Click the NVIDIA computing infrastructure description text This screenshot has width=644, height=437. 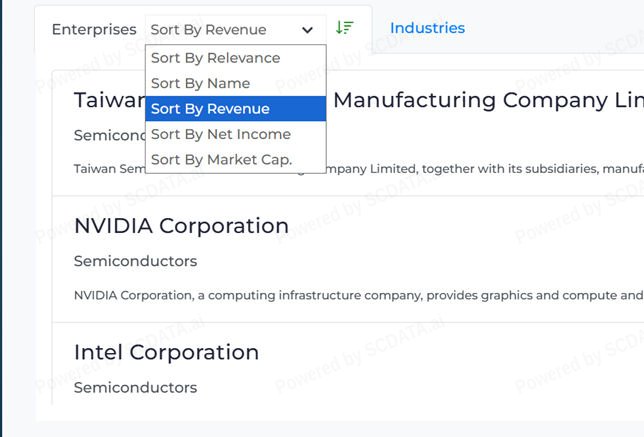point(358,295)
